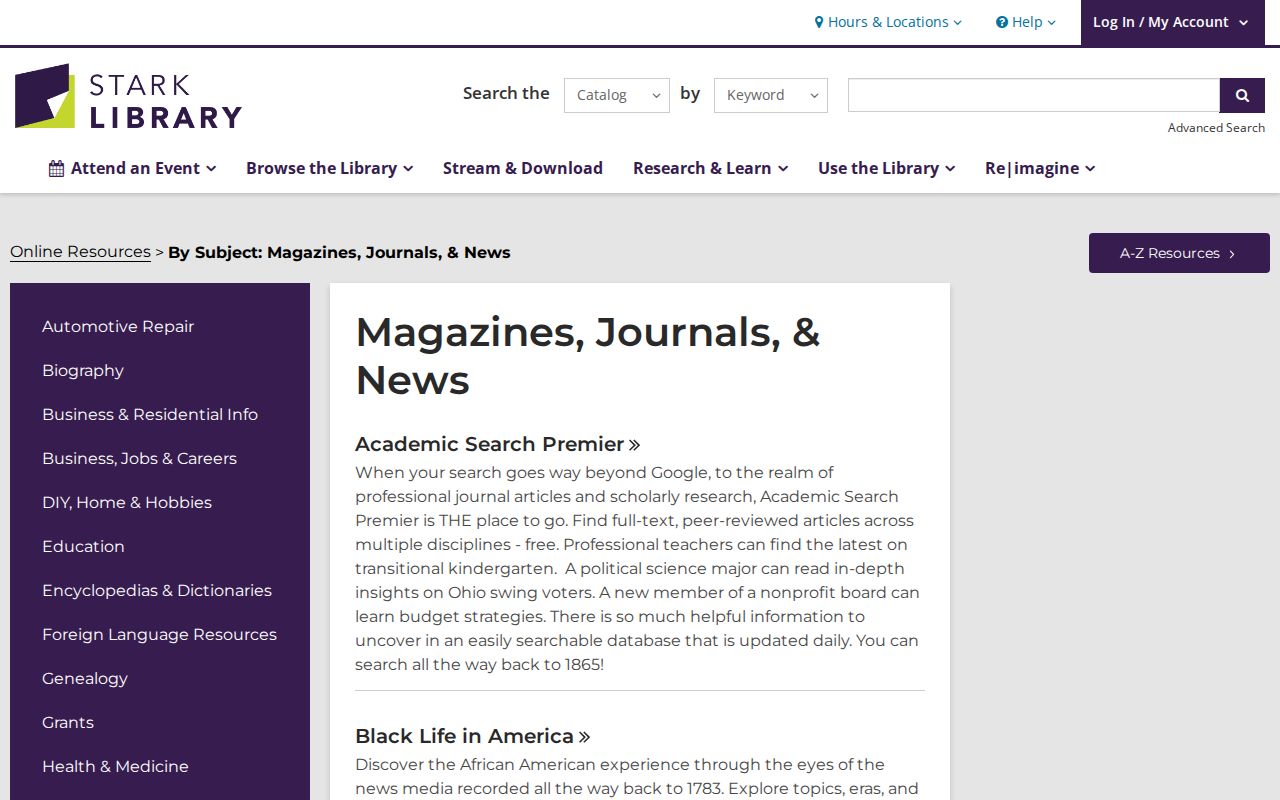This screenshot has width=1280, height=800.
Task: Select DIY, Home & Hobbies subject
Action: (x=127, y=502)
